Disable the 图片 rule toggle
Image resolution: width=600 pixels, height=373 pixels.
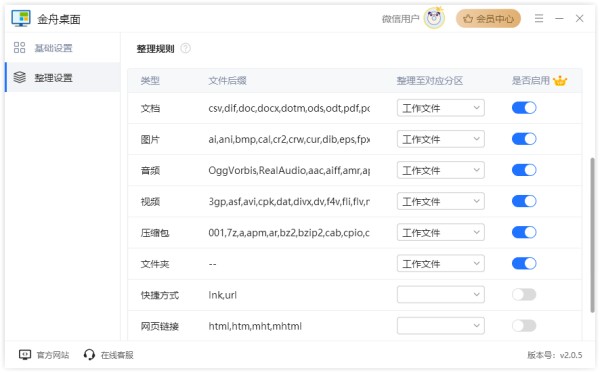(x=524, y=139)
